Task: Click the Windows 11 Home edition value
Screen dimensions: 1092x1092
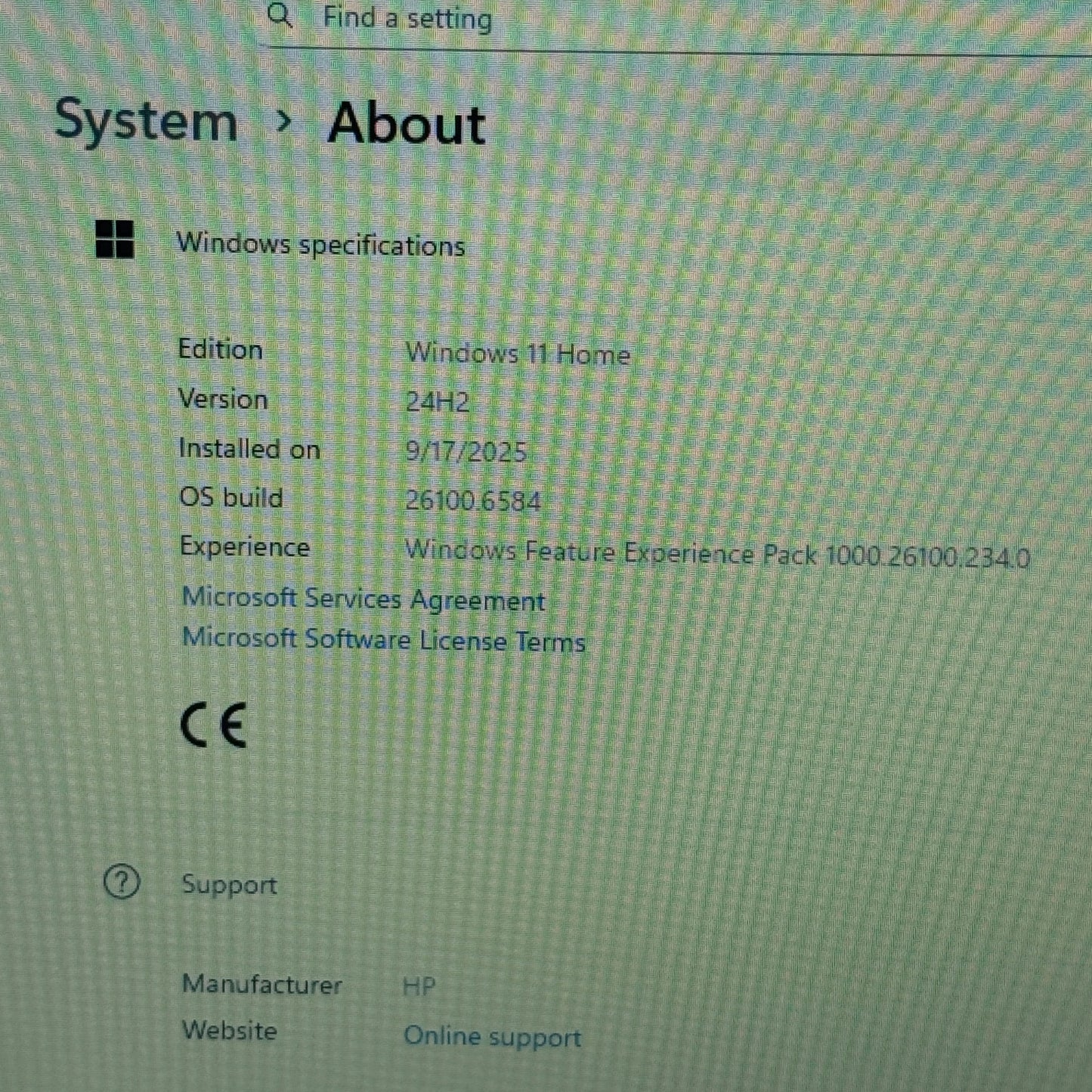Action: coord(518,354)
